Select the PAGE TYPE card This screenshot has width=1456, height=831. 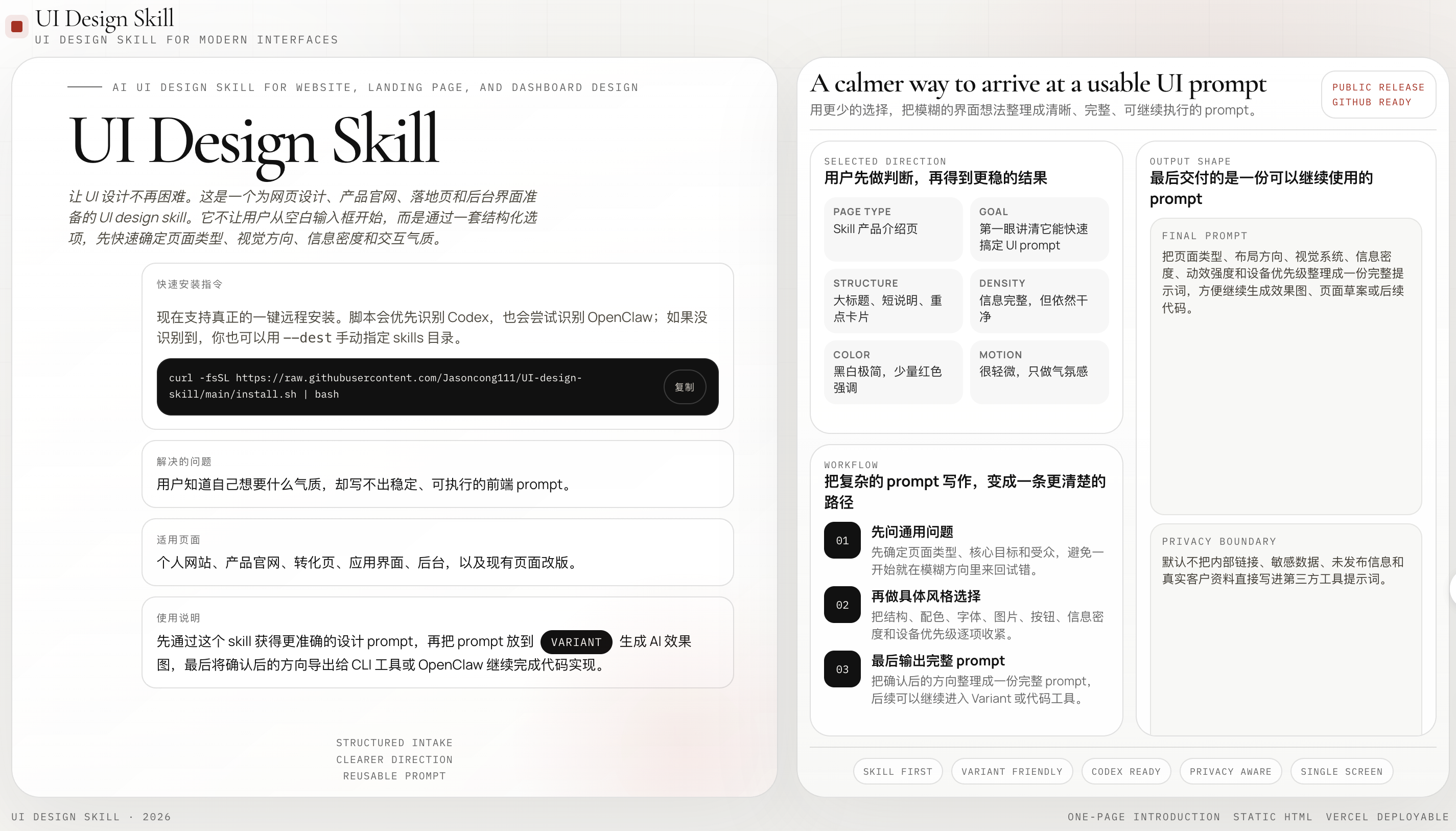pyautogui.click(x=893, y=229)
